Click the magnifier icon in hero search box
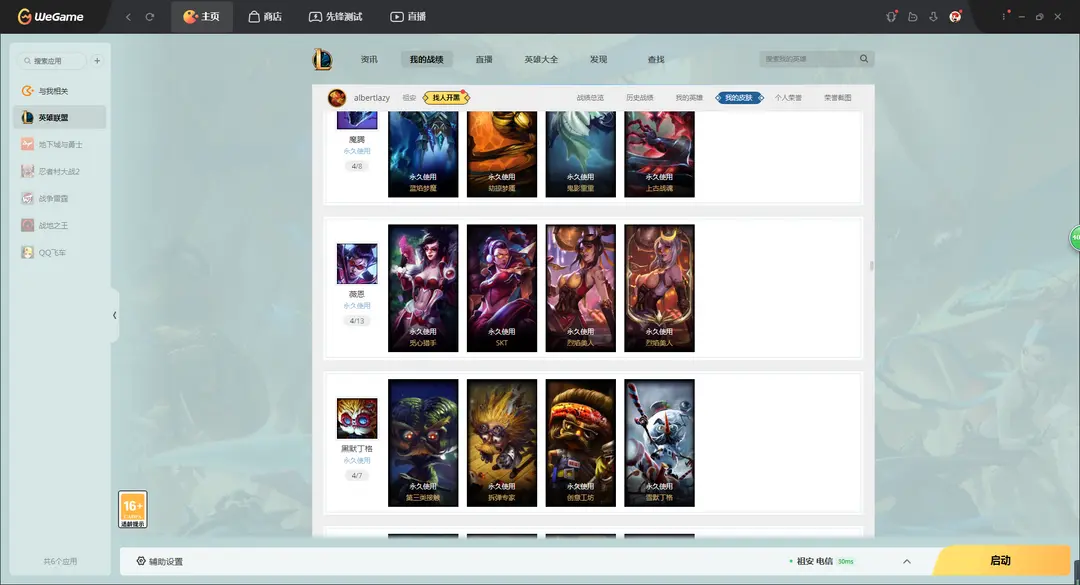 (x=864, y=59)
